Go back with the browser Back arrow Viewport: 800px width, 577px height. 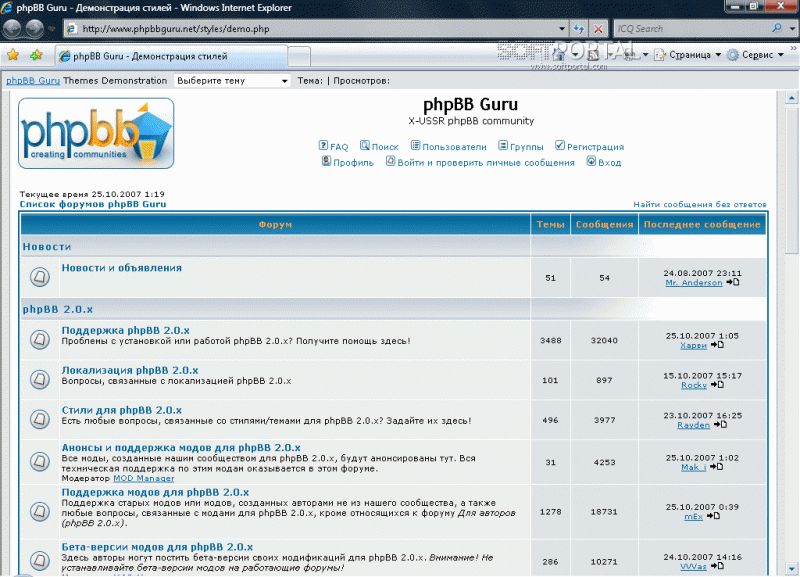(12, 29)
